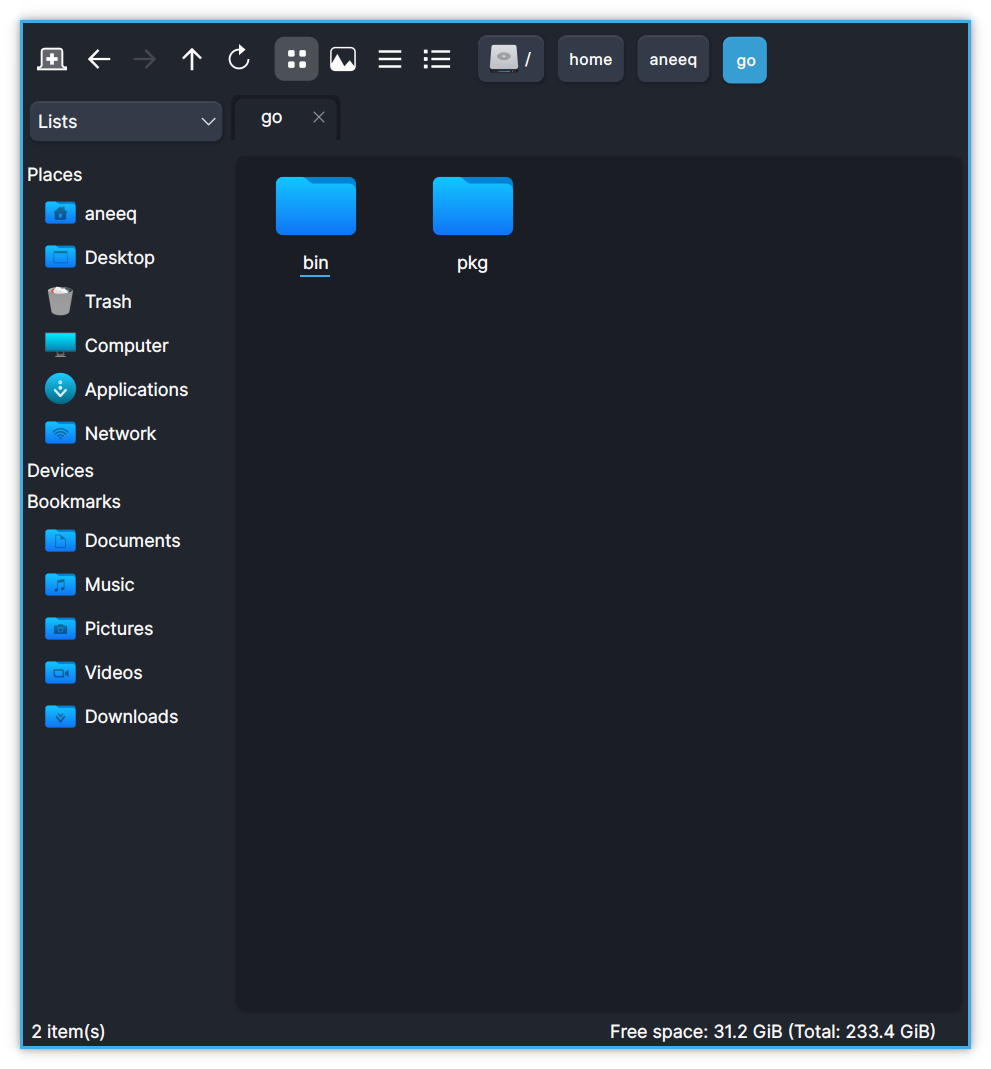Jump to home in the breadcrumb
Image resolution: width=991 pixels, height=1069 pixels.
coord(590,59)
